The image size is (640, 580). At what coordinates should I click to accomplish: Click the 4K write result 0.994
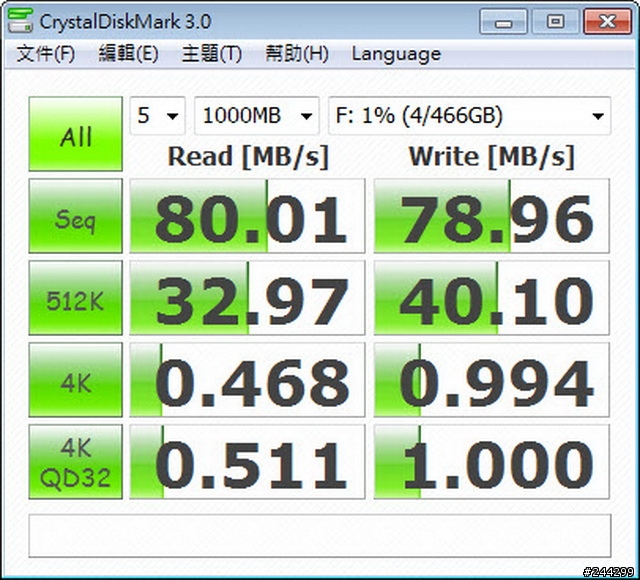(491, 380)
